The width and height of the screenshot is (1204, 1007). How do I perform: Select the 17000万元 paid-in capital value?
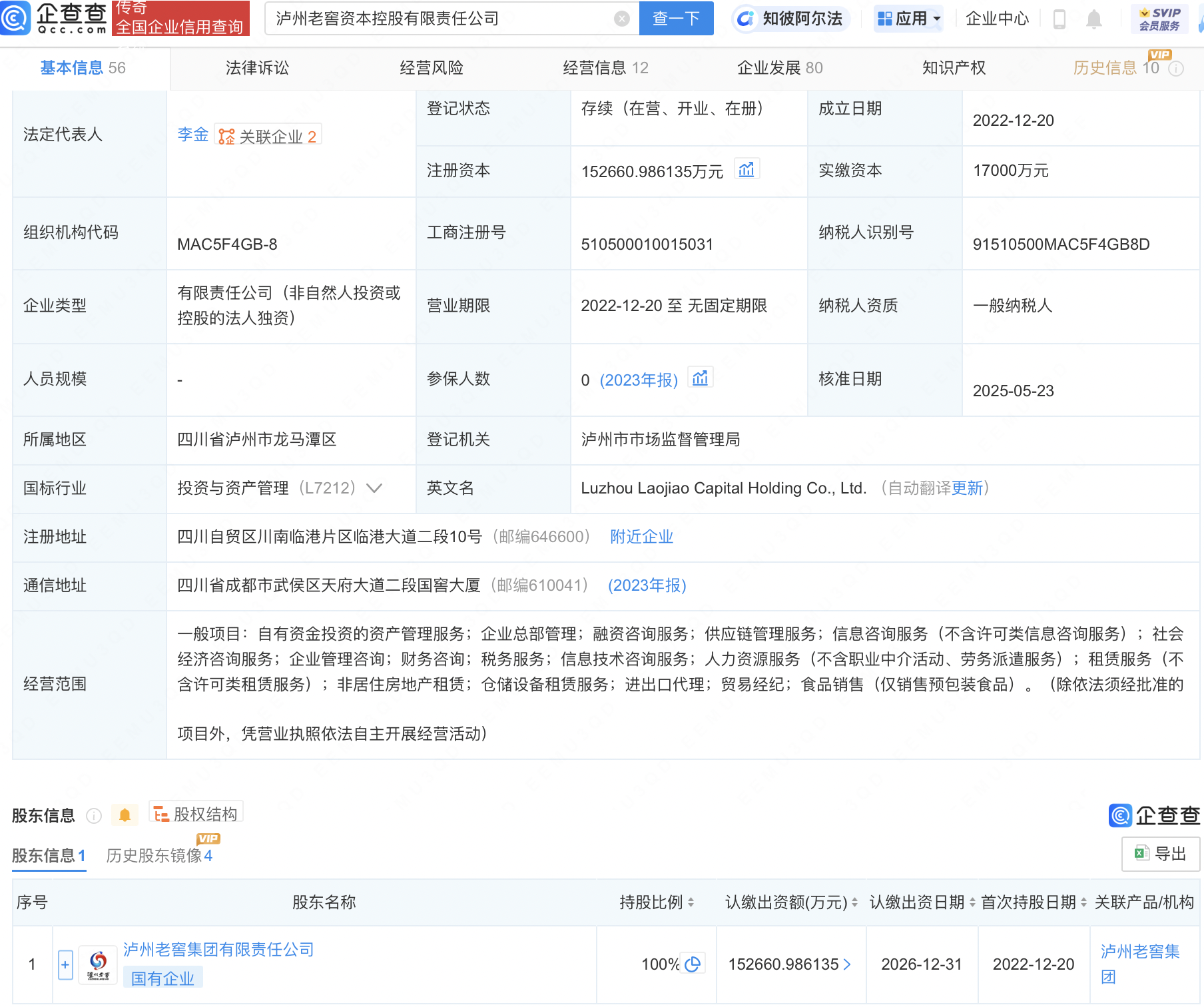[1010, 170]
